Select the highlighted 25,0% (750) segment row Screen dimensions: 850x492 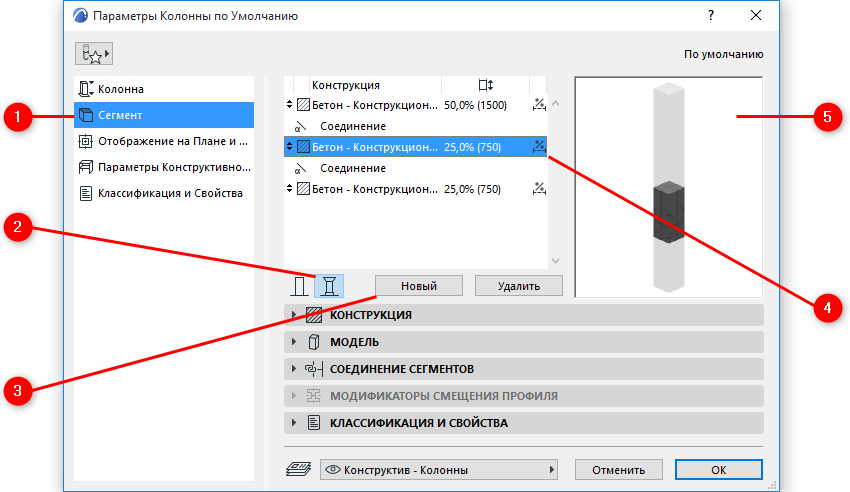[415, 147]
